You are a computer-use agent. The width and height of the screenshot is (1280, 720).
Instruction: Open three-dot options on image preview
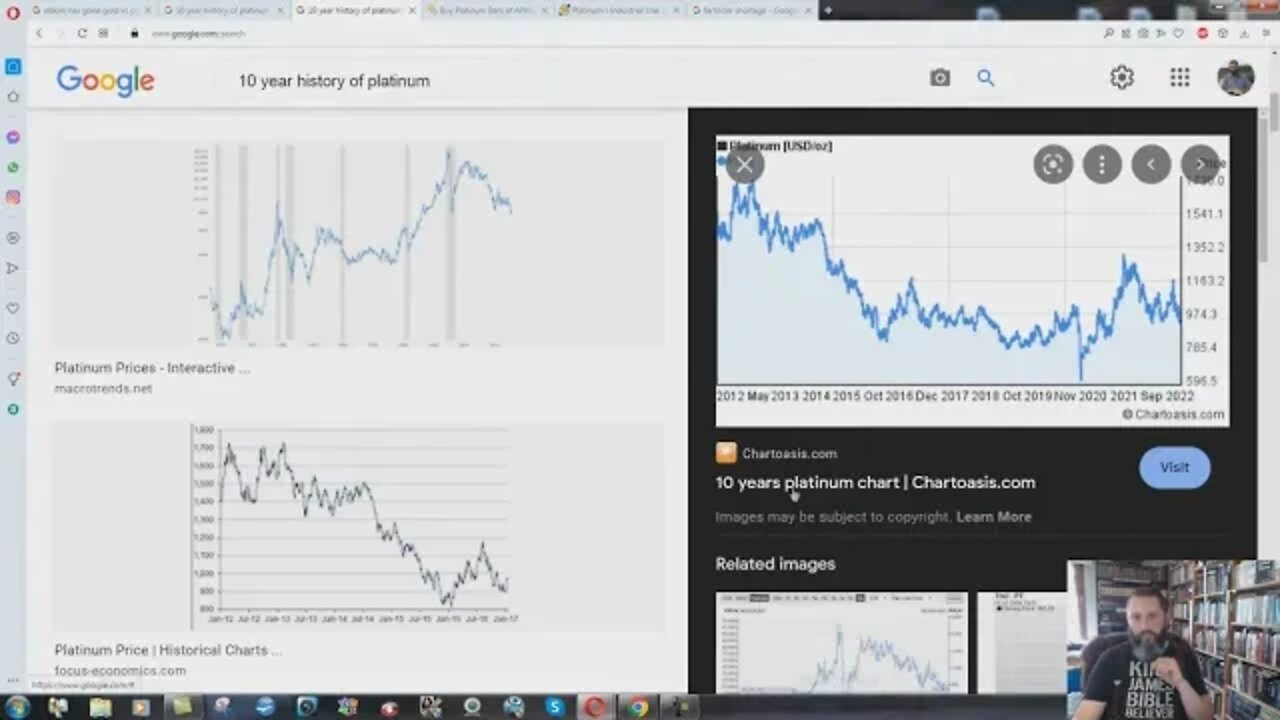(x=1102, y=165)
